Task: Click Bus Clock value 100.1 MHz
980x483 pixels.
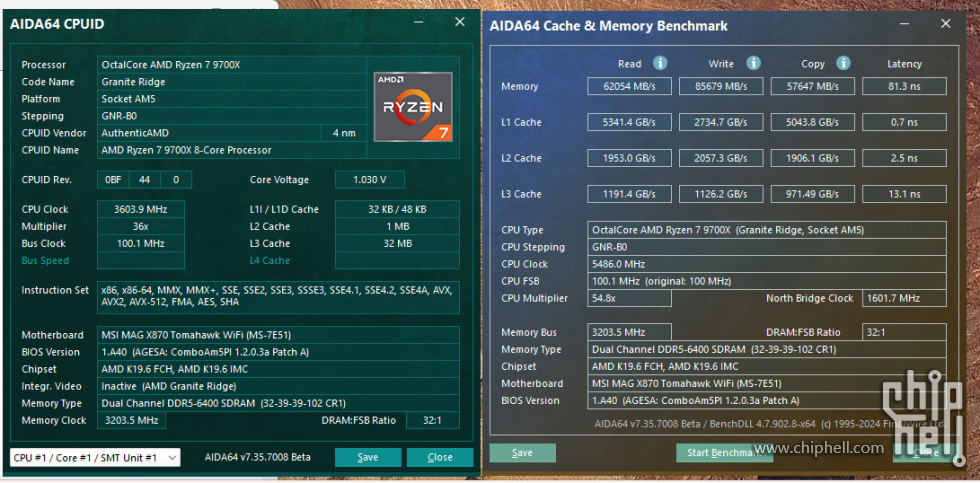Action: [141, 243]
